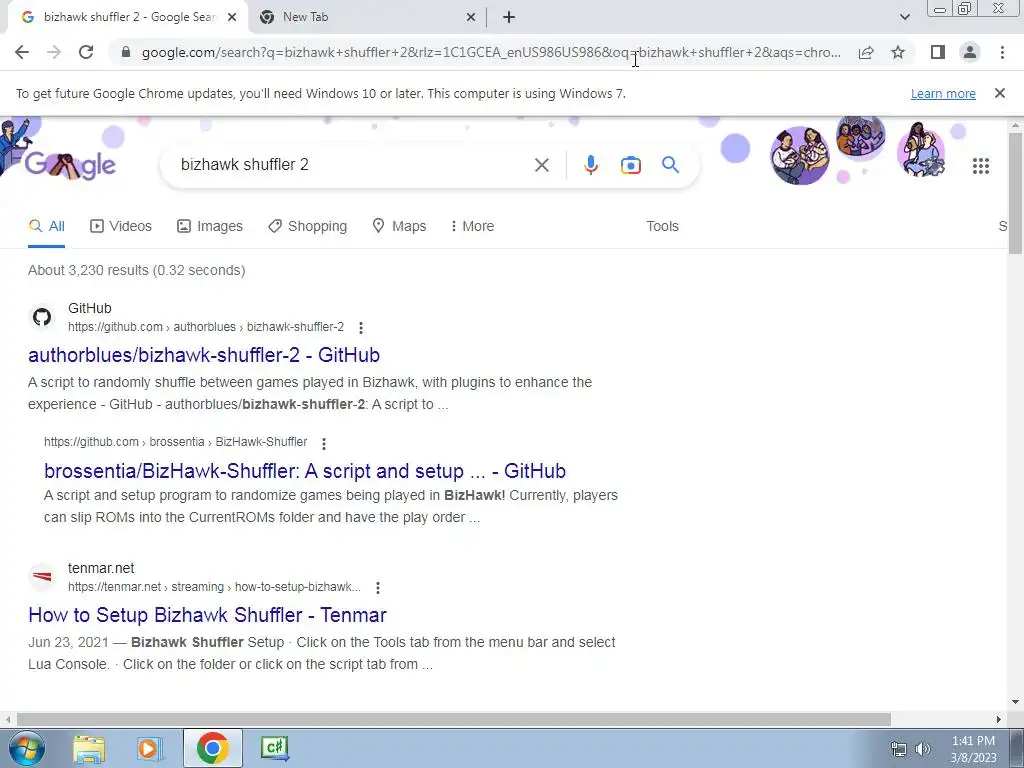Screen dimensions: 1024x768
Task: Click the GitHub favicon beside the first result
Action: click(42, 317)
